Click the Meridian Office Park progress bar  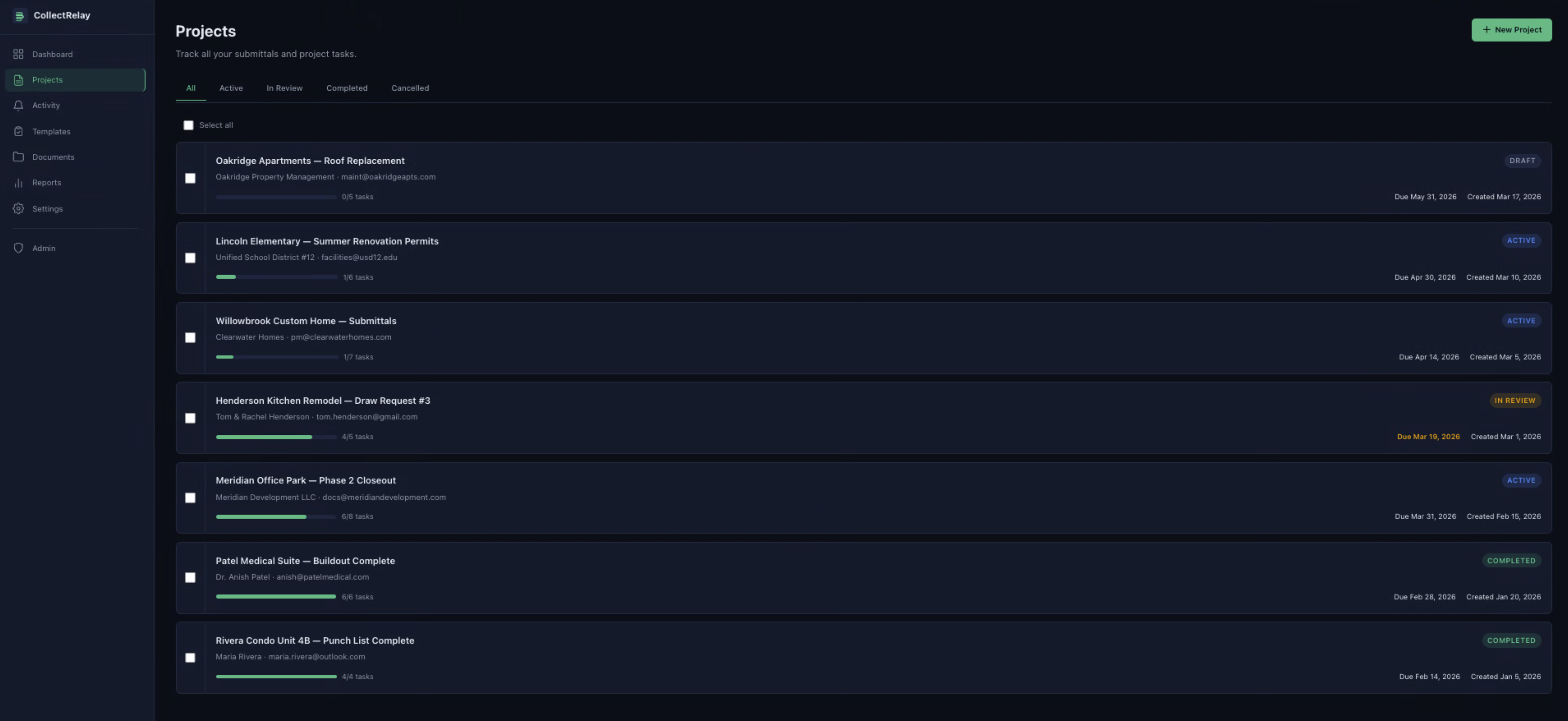click(276, 516)
